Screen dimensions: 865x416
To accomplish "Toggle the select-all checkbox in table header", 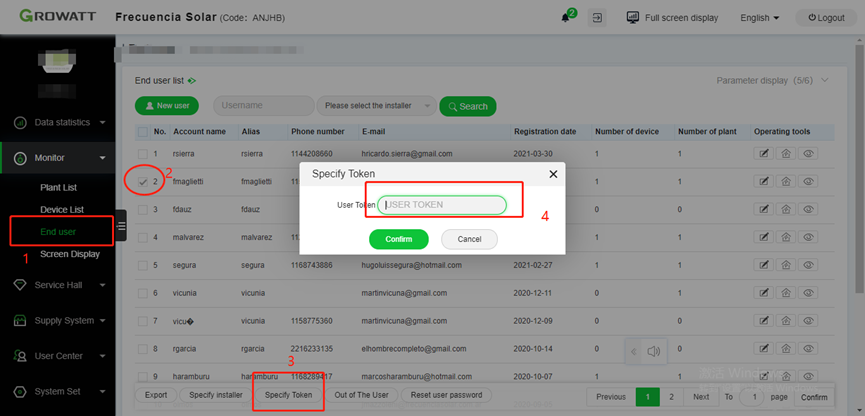I will [x=142, y=132].
